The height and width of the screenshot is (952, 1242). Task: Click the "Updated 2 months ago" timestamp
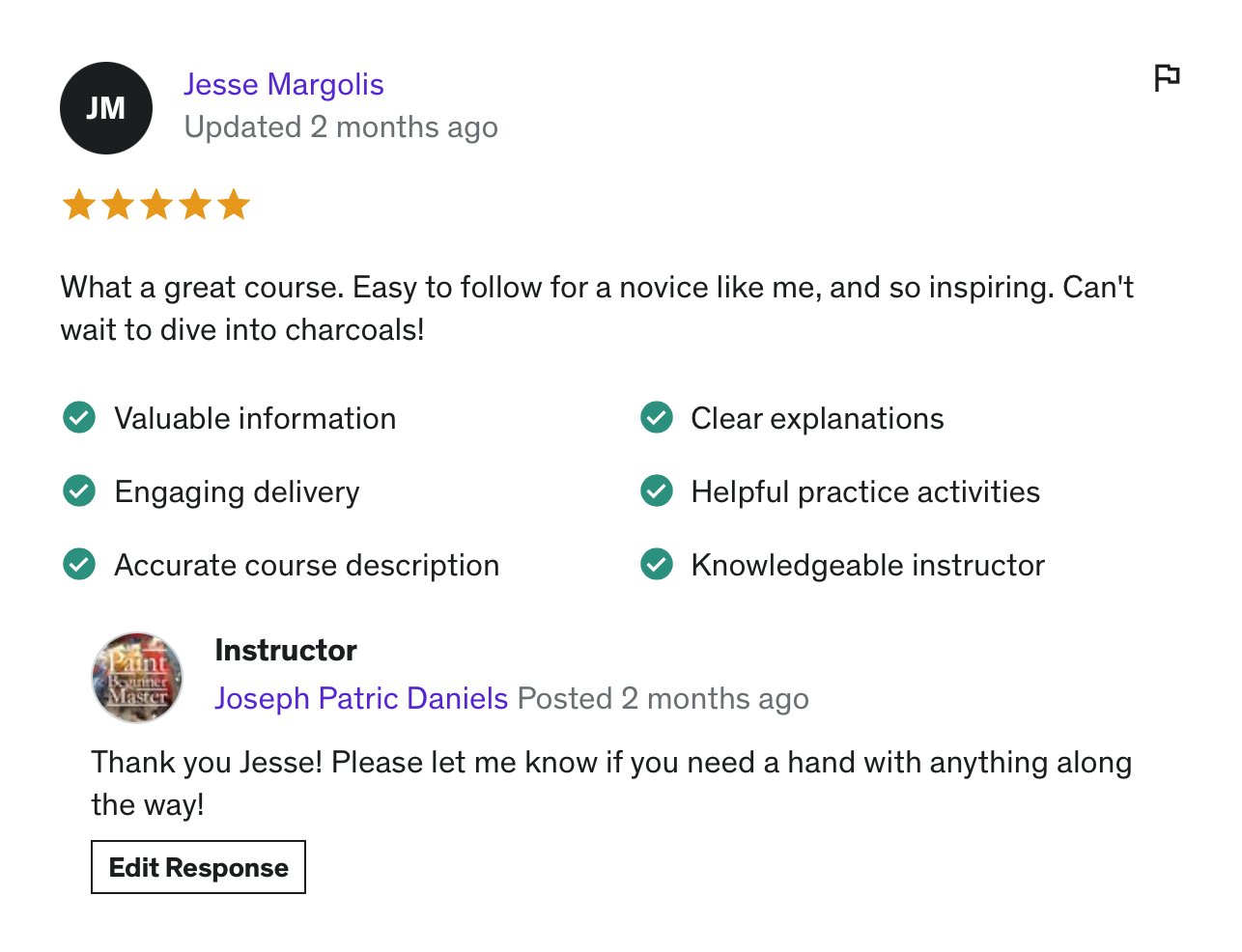click(x=341, y=127)
